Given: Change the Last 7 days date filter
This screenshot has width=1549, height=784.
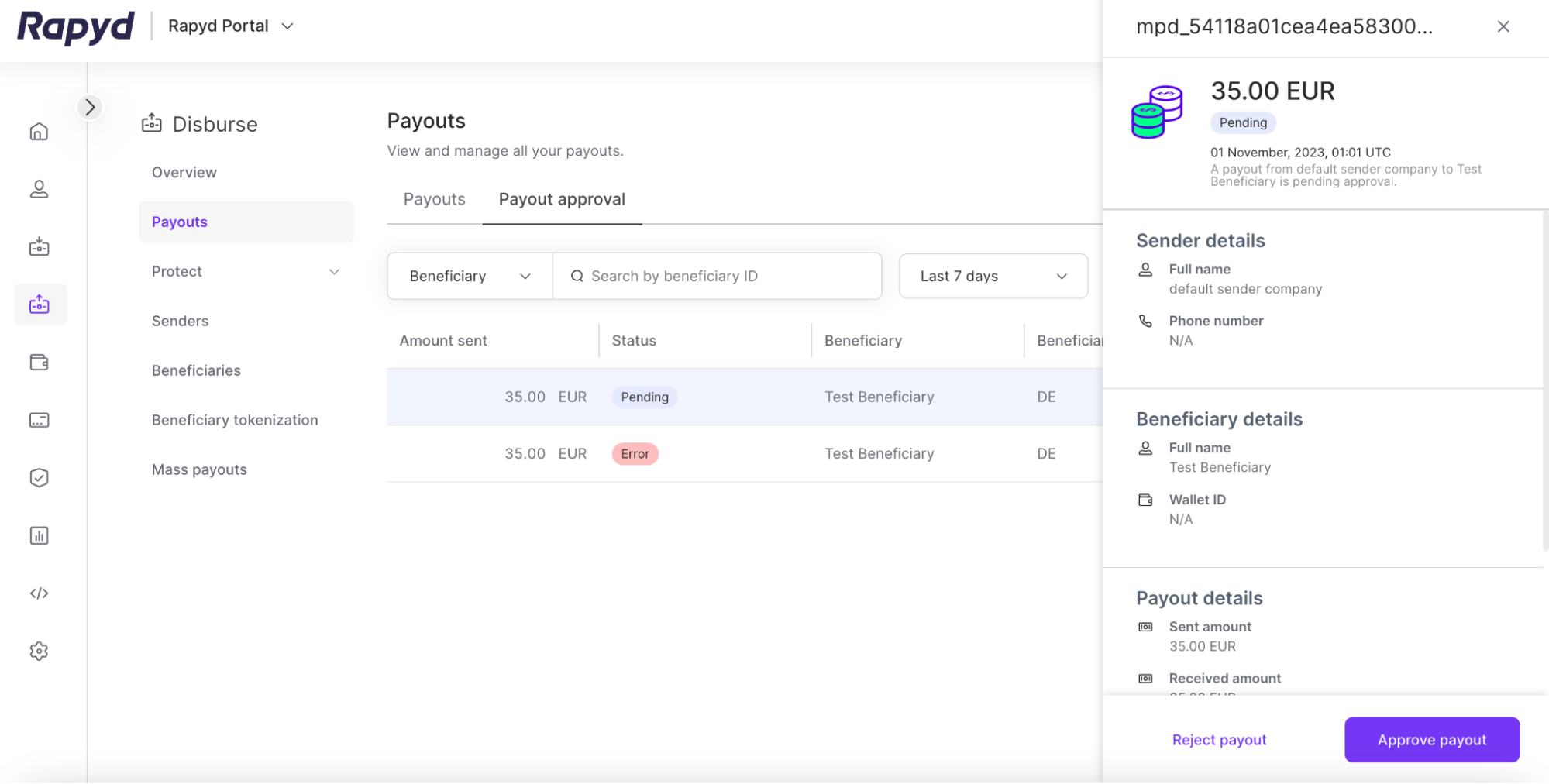Looking at the screenshot, I should (993, 275).
